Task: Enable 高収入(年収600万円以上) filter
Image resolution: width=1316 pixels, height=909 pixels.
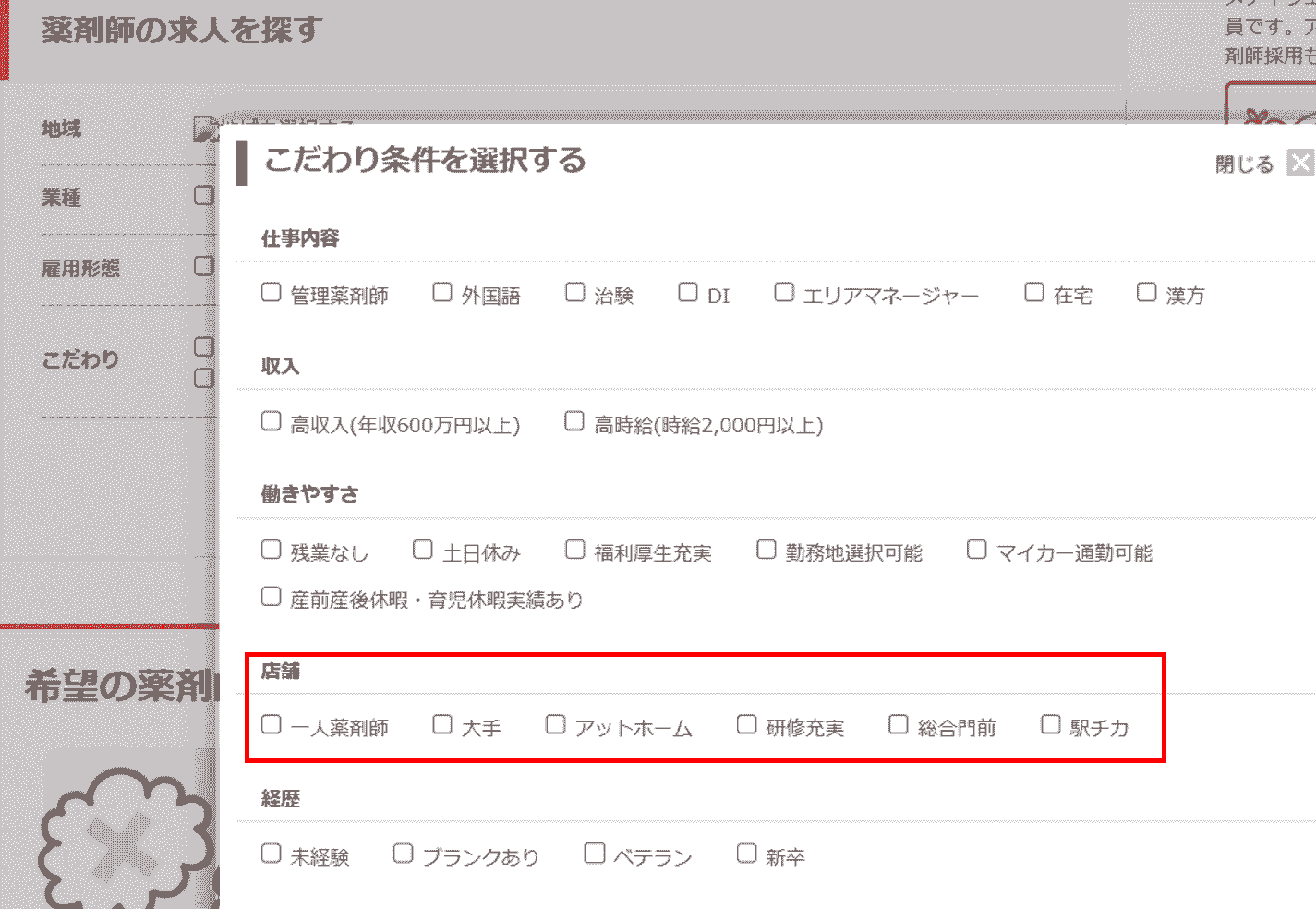Action: (271, 422)
